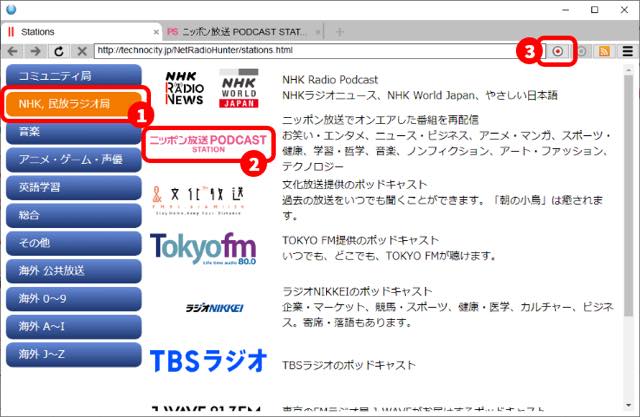
Task: Click the scrollbar down arrow
Action: click(629, 405)
